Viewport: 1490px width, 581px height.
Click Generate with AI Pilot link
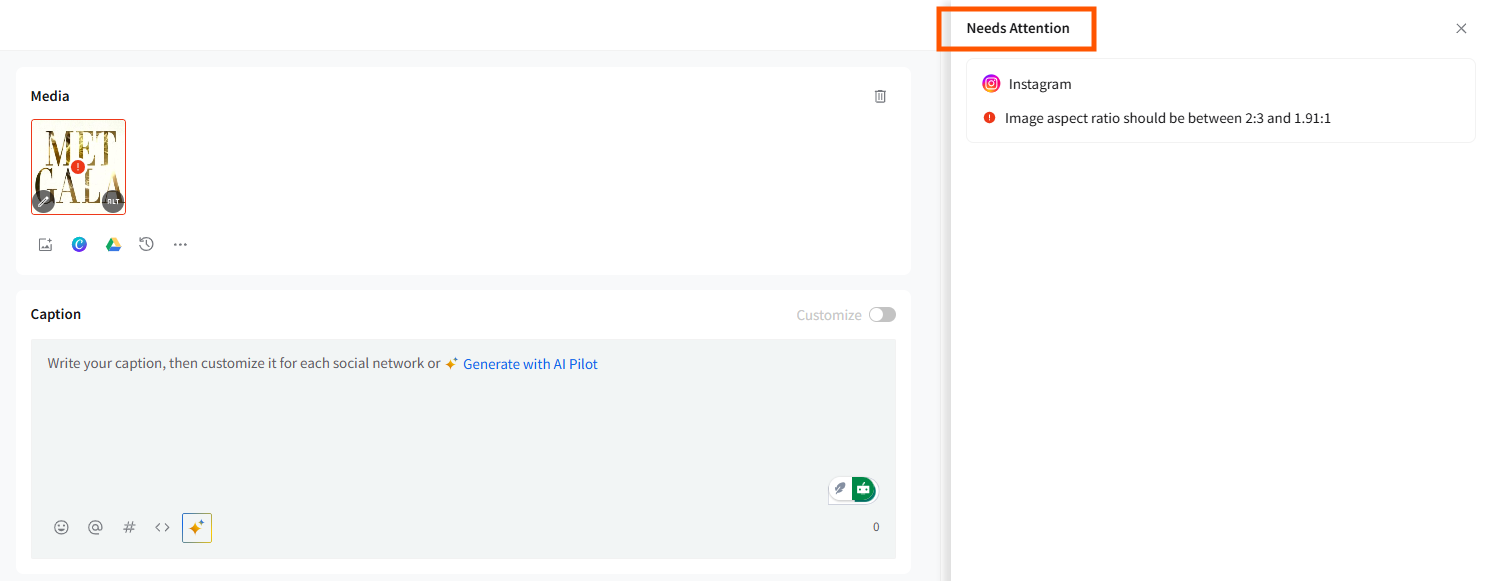point(530,364)
